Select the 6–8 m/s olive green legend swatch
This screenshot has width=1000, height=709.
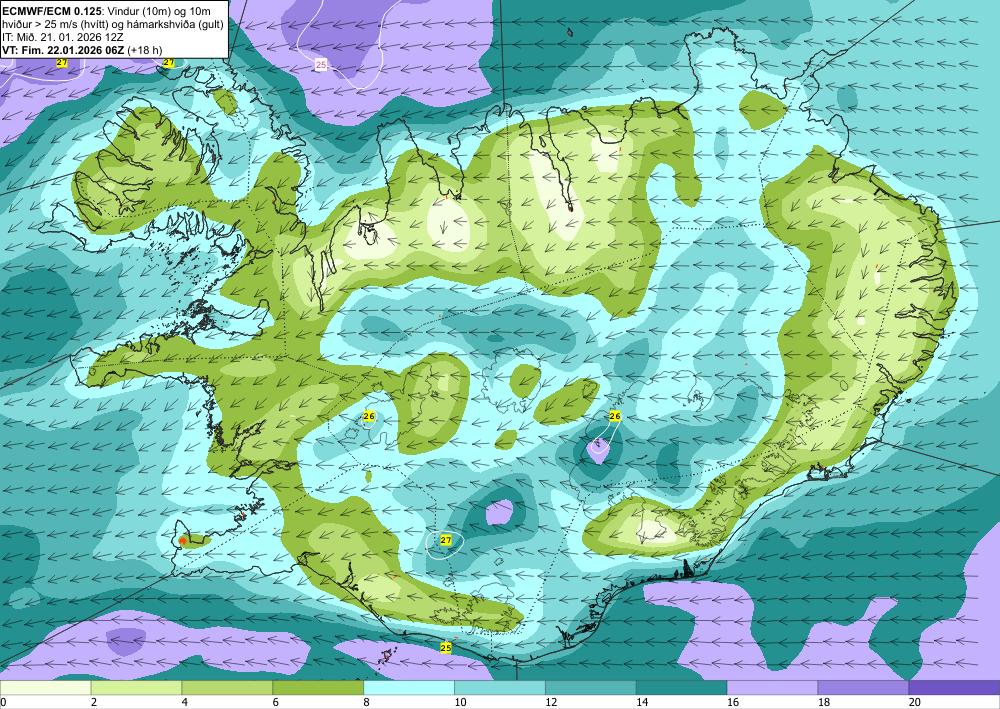[x=318, y=688]
